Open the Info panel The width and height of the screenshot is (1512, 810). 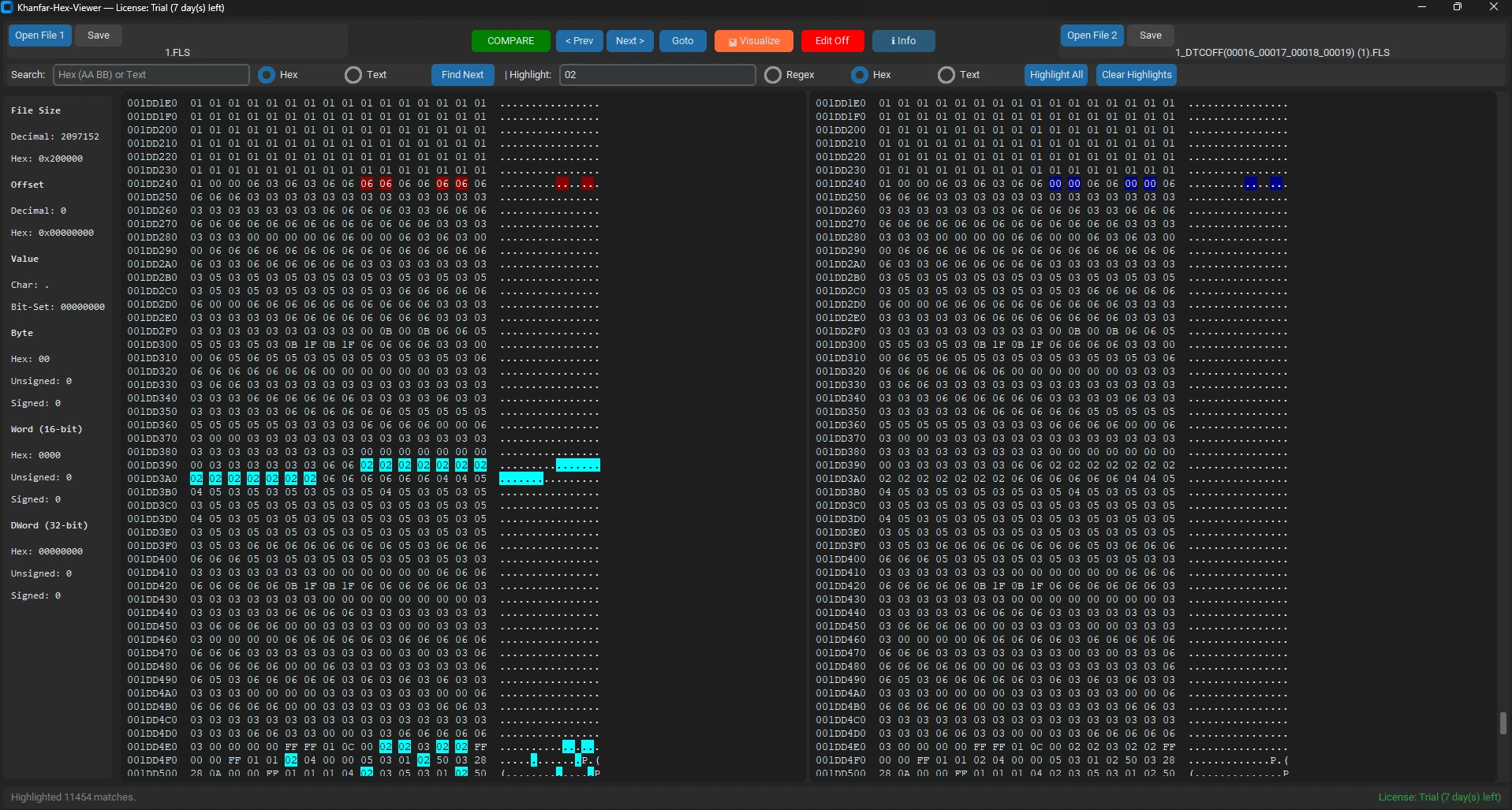(x=902, y=40)
